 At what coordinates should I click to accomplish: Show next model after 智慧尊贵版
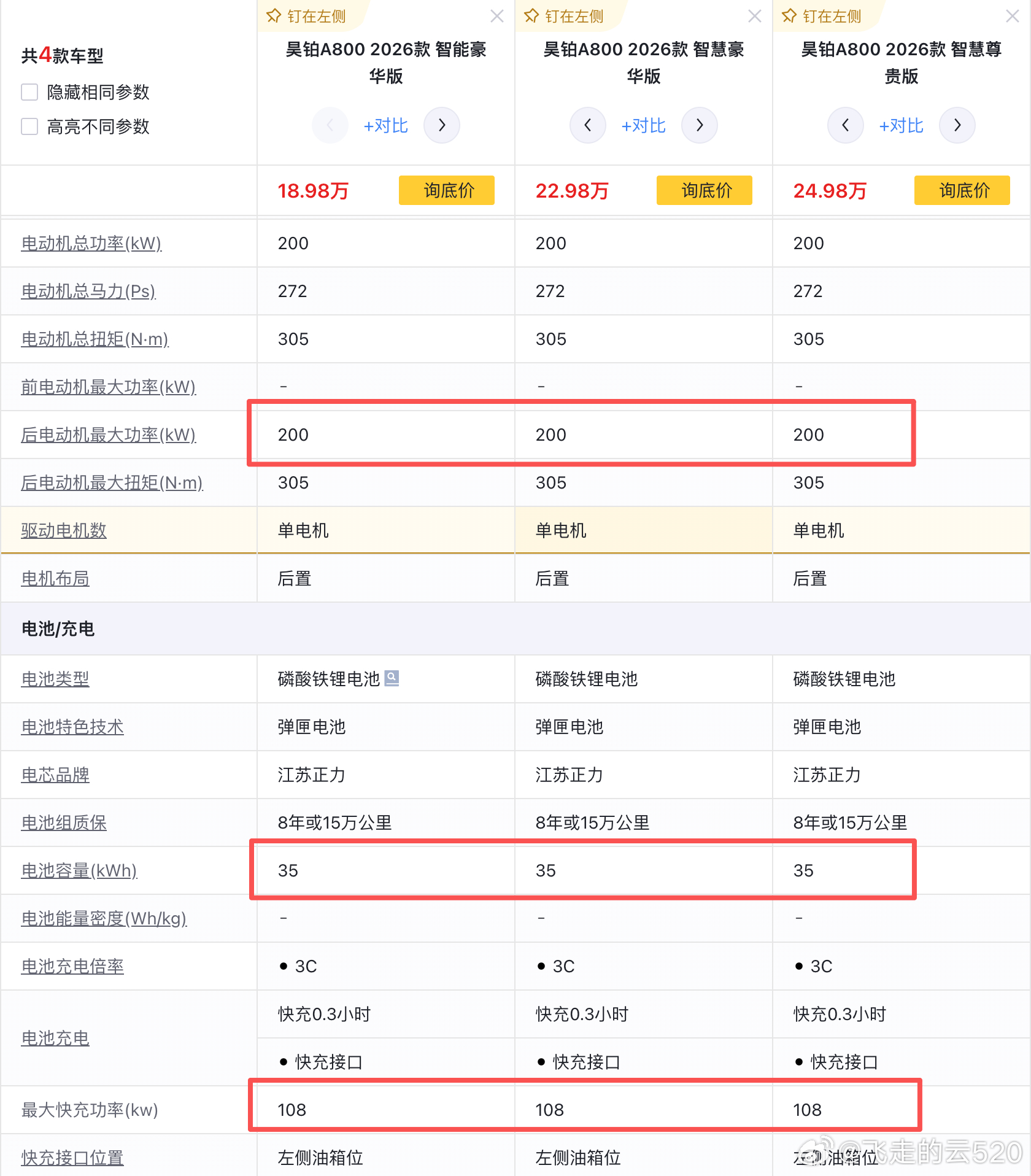(x=957, y=125)
